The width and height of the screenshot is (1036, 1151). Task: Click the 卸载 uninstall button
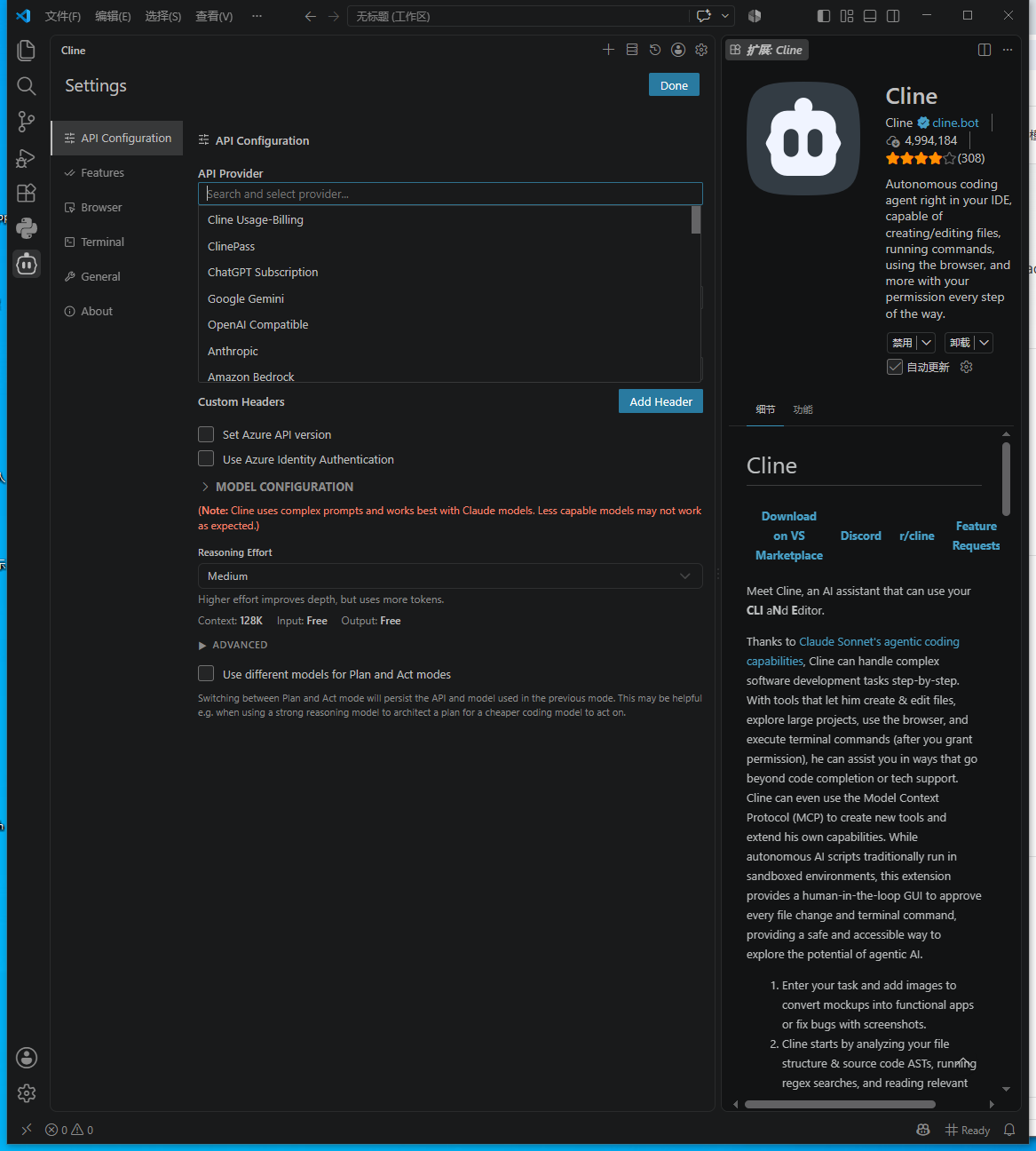pos(960,343)
